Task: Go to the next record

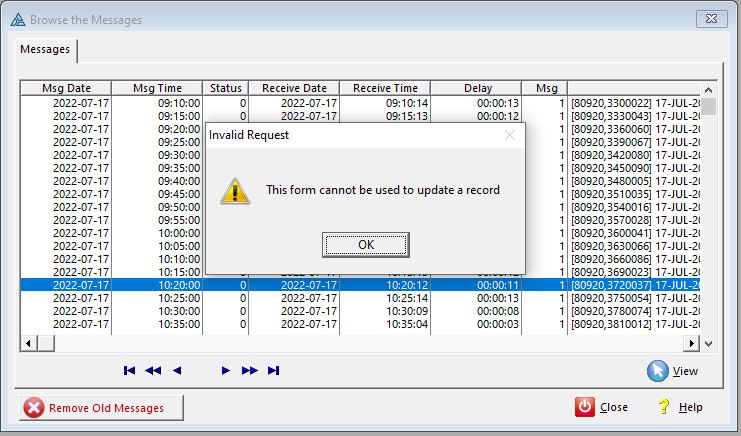Action: [226, 371]
